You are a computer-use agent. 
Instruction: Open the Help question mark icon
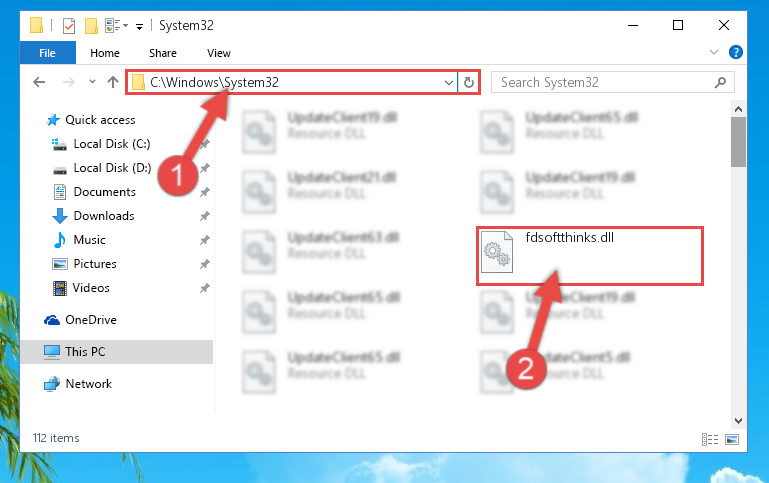point(736,52)
